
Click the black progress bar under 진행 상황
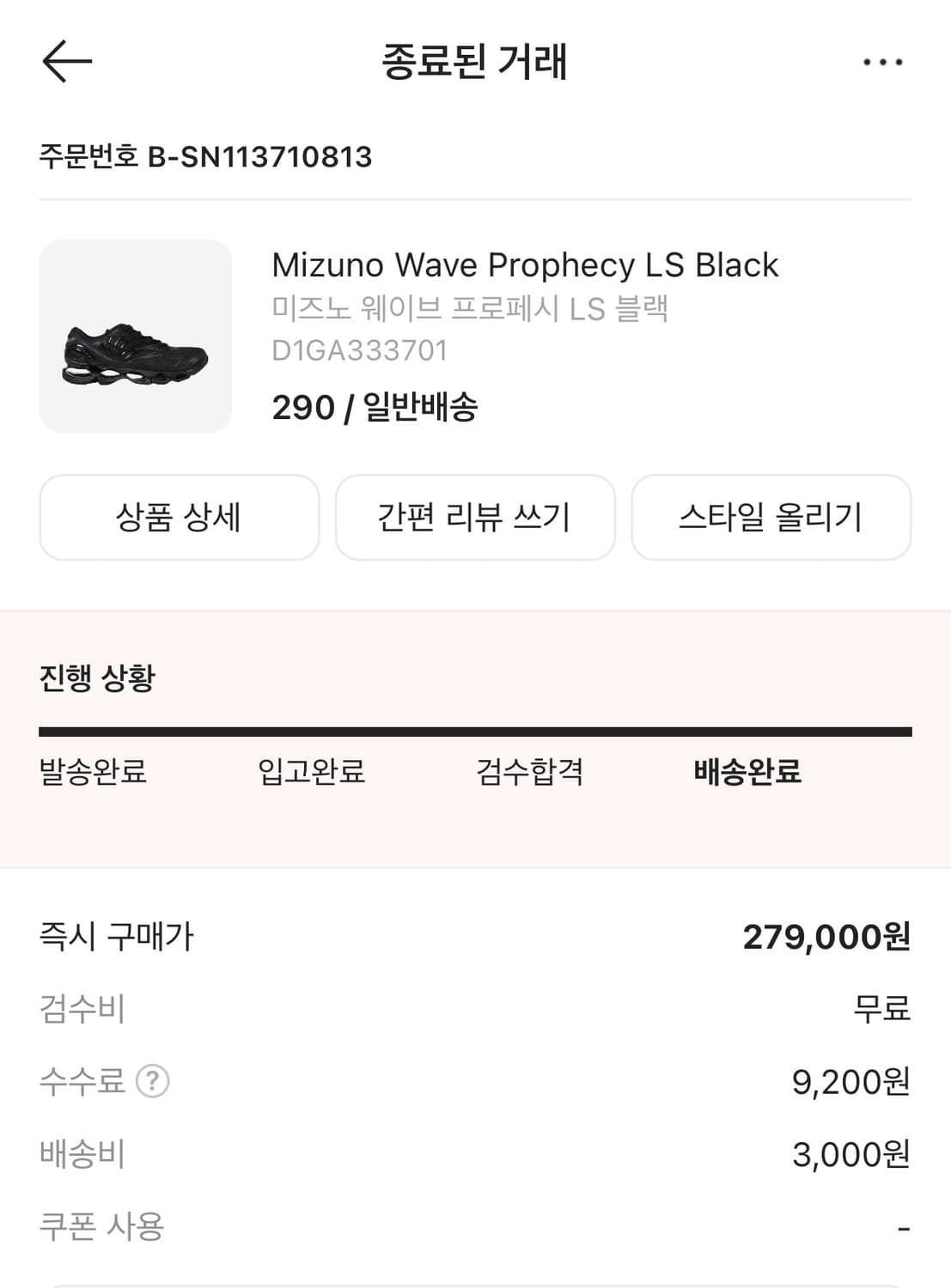click(x=475, y=732)
